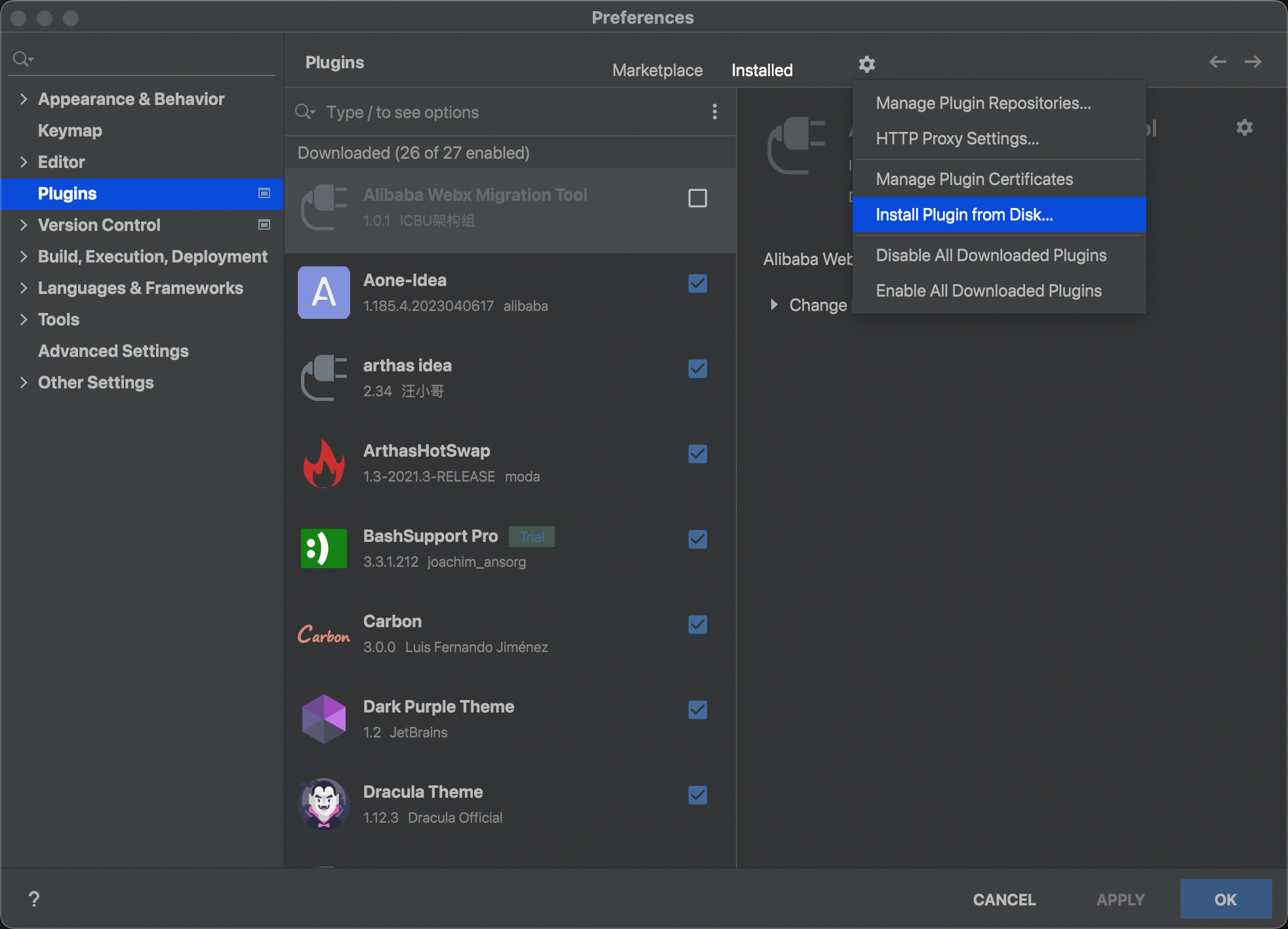
Task: Select the Dracula Theme plugin name
Action: click(x=423, y=792)
